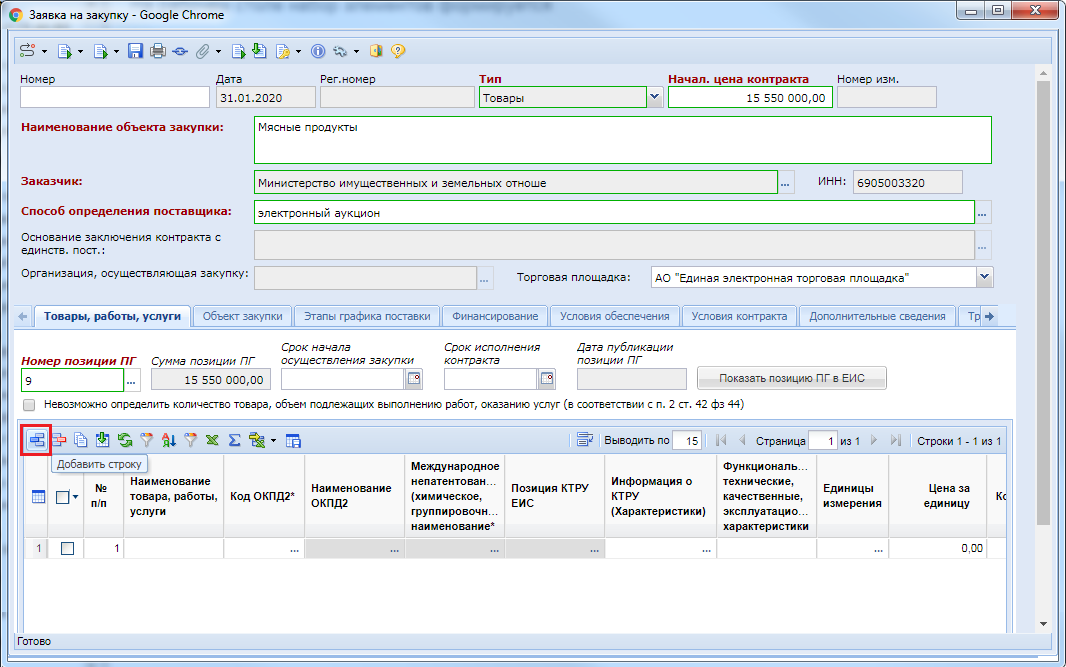Click the 'Наименование объекта закупки' text area
This screenshot has width=1066, height=667.
click(622, 140)
